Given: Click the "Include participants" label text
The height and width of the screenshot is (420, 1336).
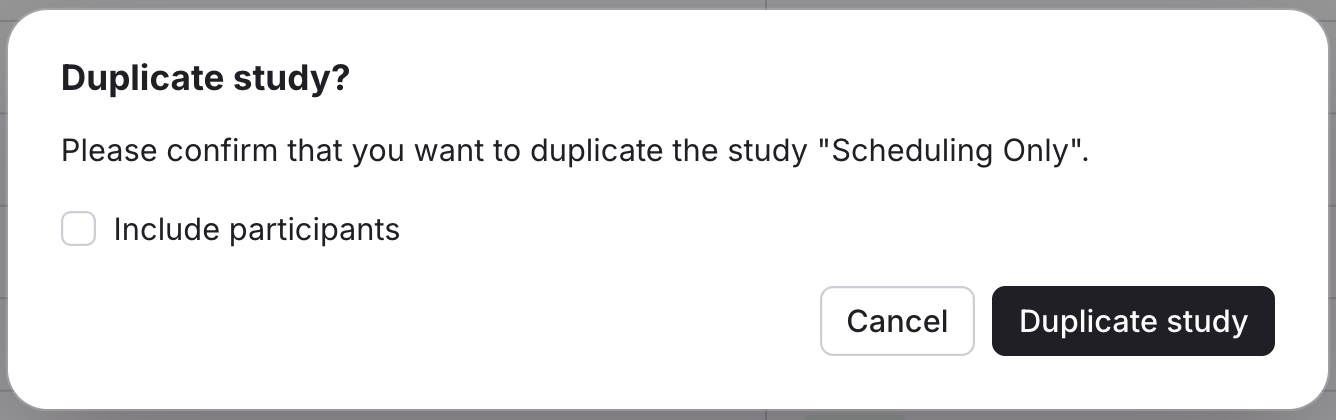Looking at the screenshot, I should [256, 230].
